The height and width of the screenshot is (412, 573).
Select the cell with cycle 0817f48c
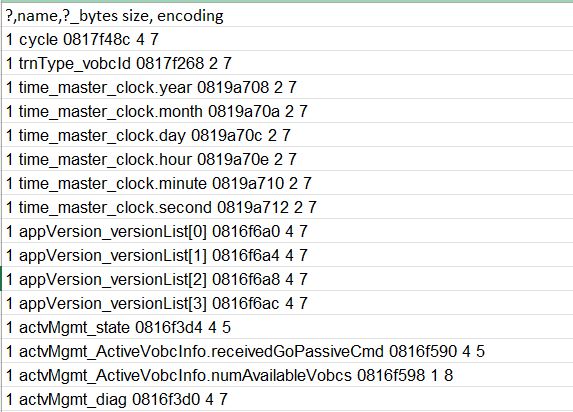point(287,39)
